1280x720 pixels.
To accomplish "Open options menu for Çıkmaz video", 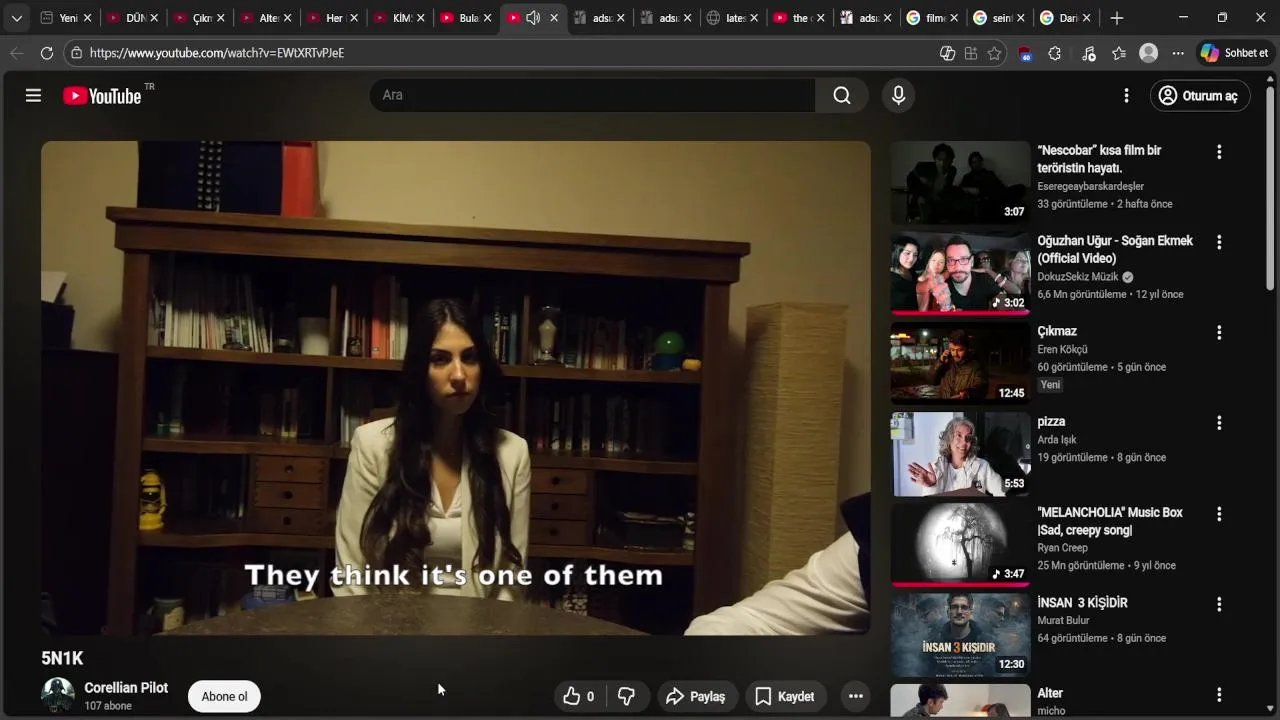I will click(1219, 332).
